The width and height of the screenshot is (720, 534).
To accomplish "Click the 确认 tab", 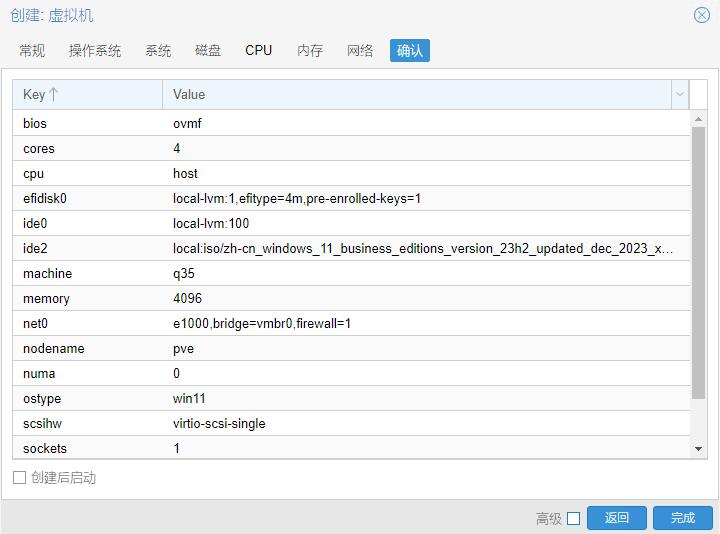I will (410, 50).
